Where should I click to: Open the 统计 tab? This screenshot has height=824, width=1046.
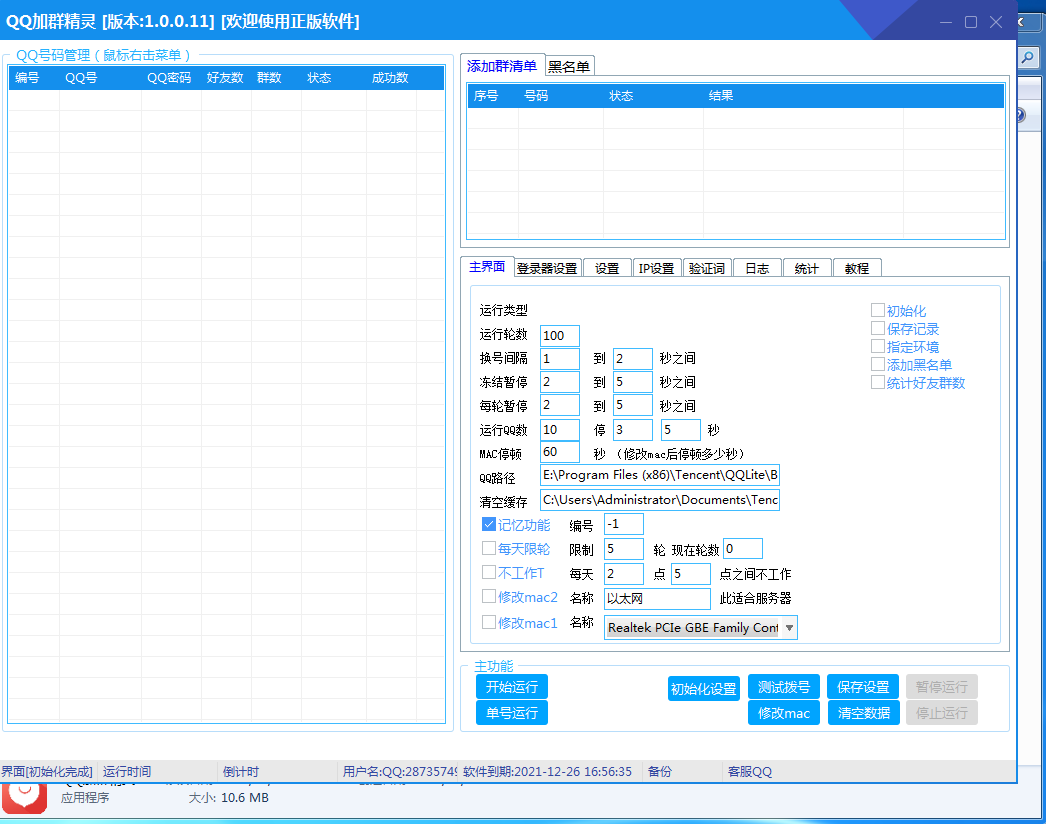coord(807,268)
